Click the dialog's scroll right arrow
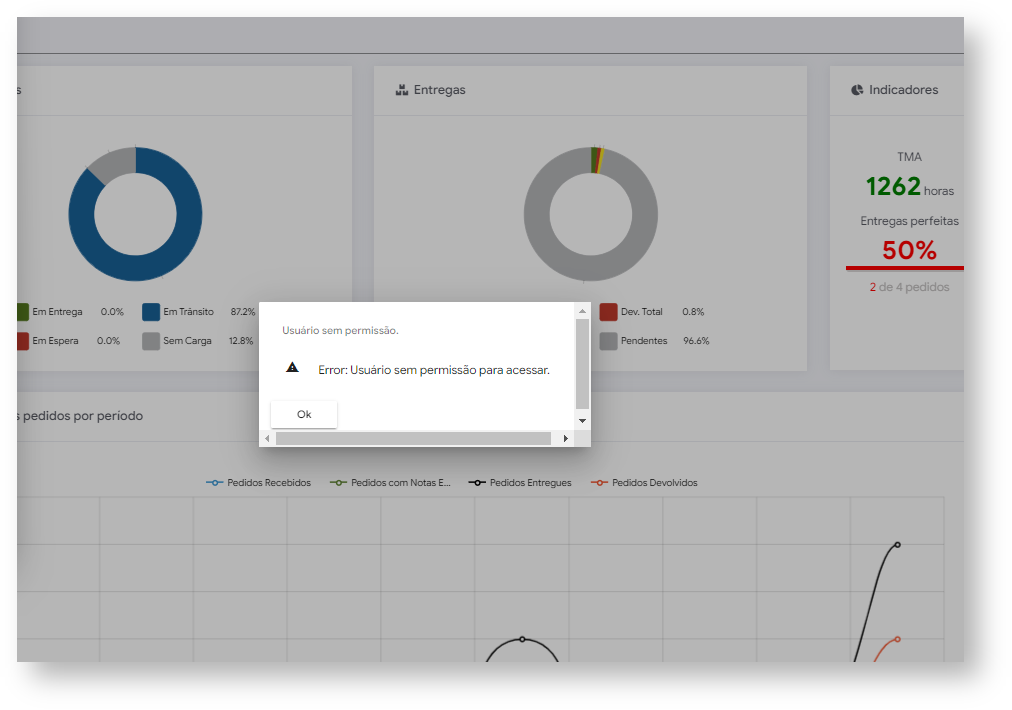The width and height of the screenshot is (1012, 710). tap(565, 439)
